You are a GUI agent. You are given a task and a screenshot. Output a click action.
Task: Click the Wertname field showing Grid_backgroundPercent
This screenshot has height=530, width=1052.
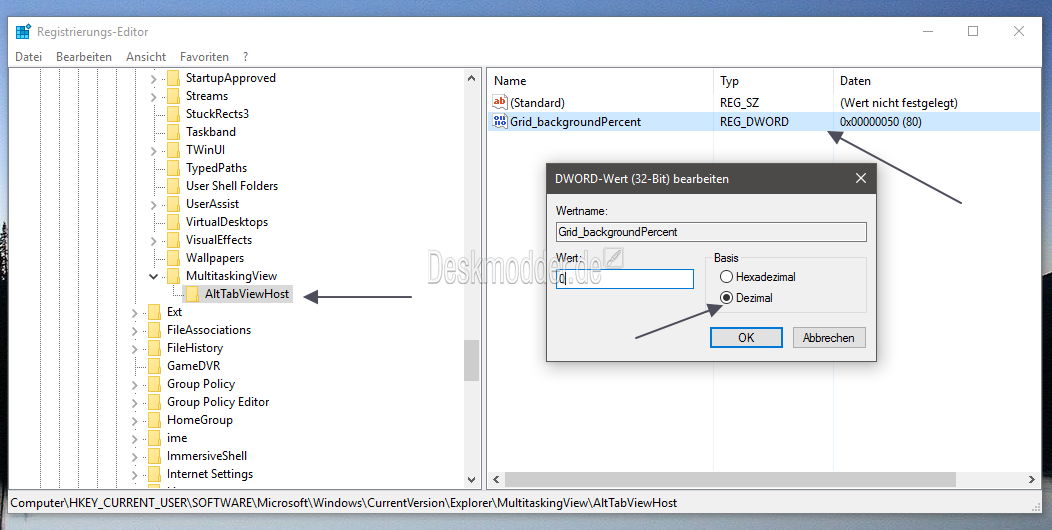point(711,232)
